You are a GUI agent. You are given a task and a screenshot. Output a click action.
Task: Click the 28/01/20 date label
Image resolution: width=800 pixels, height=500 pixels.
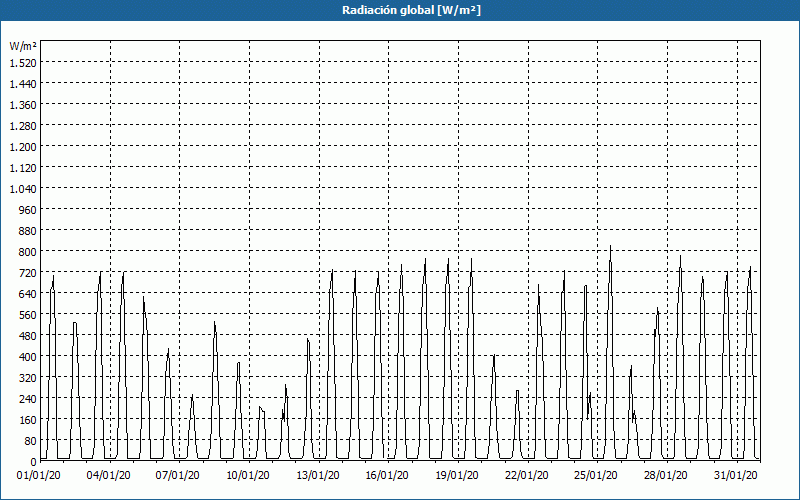(x=665, y=475)
